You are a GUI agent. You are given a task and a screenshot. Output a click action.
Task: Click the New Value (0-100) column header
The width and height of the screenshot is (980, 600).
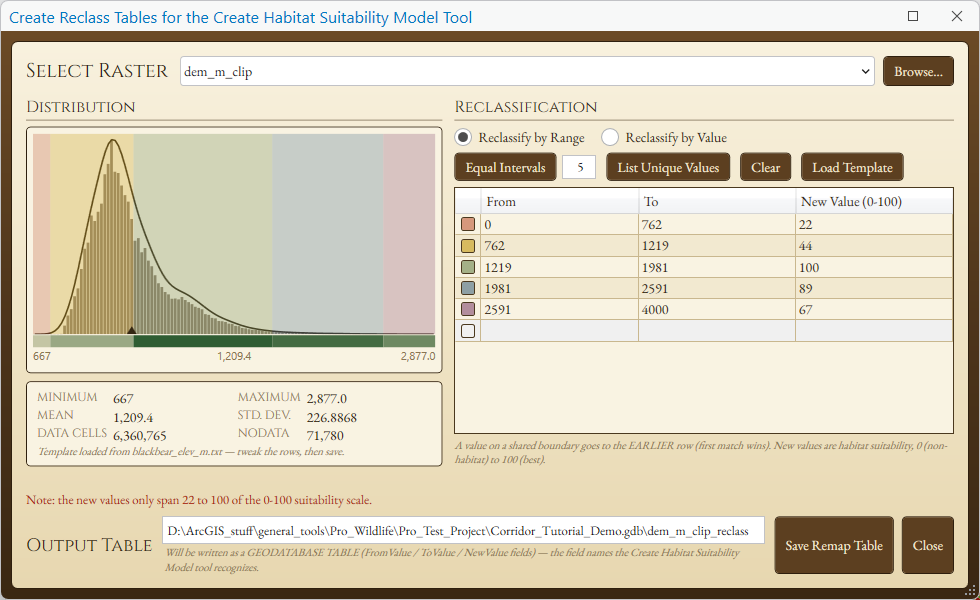pos(874,202)
